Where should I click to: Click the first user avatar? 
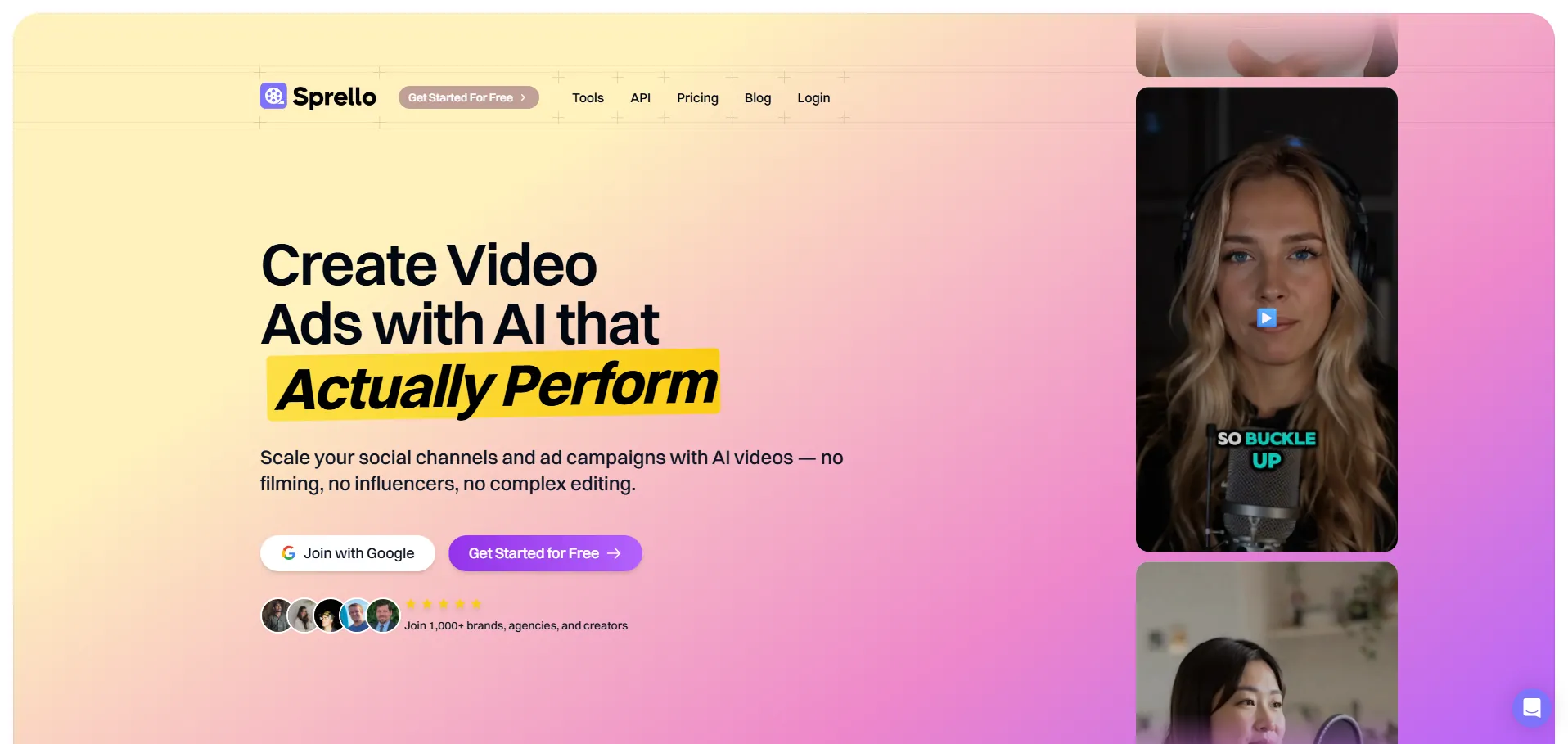tap(277, 615)
